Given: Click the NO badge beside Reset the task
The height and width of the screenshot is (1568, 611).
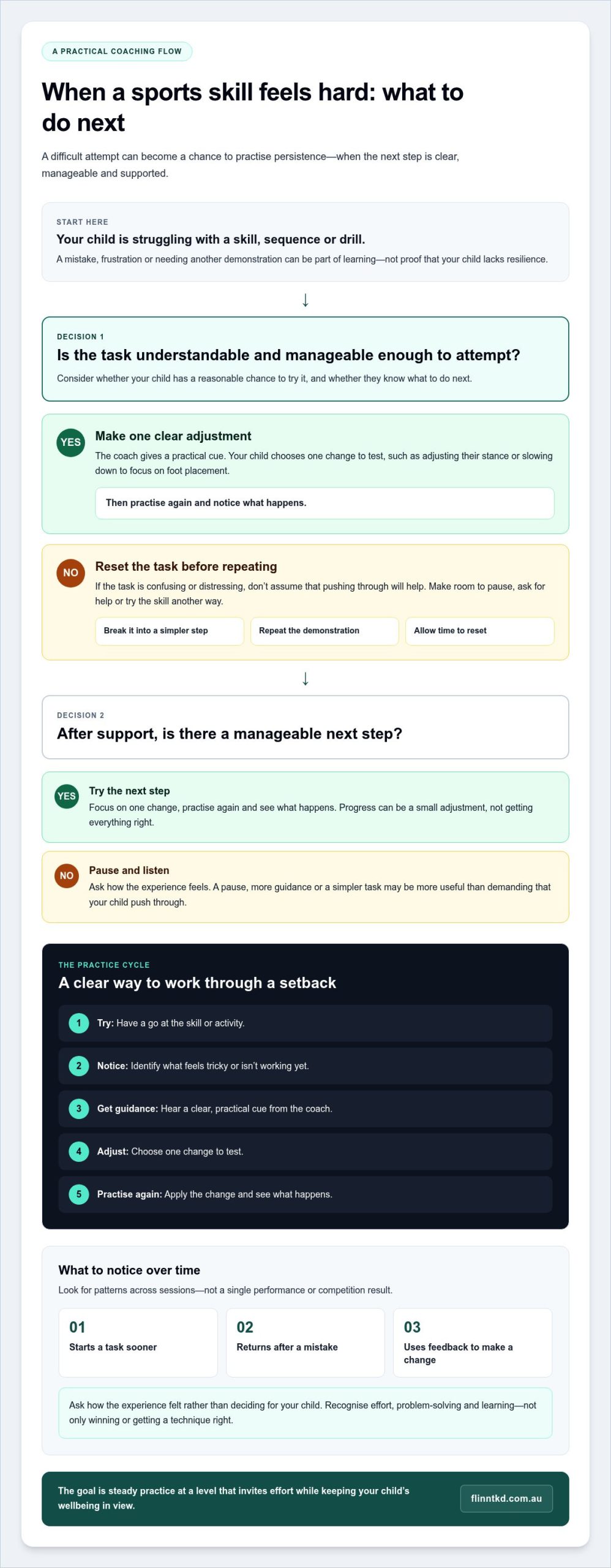Looking at the screenshot, I should (x=70, y=573).
